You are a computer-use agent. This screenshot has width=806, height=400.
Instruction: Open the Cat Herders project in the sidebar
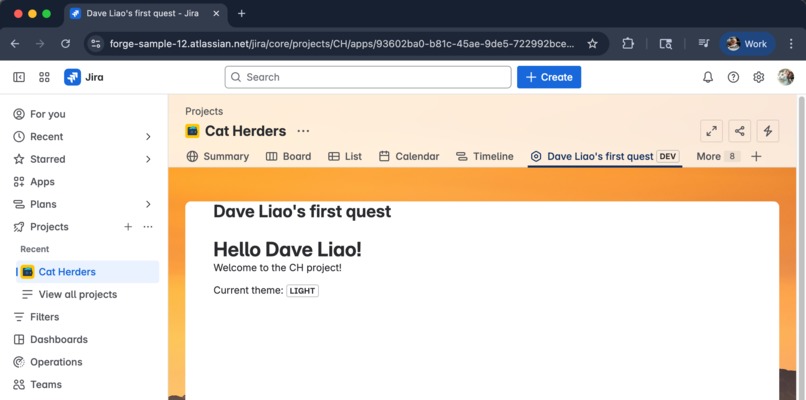tap(87, 271)
